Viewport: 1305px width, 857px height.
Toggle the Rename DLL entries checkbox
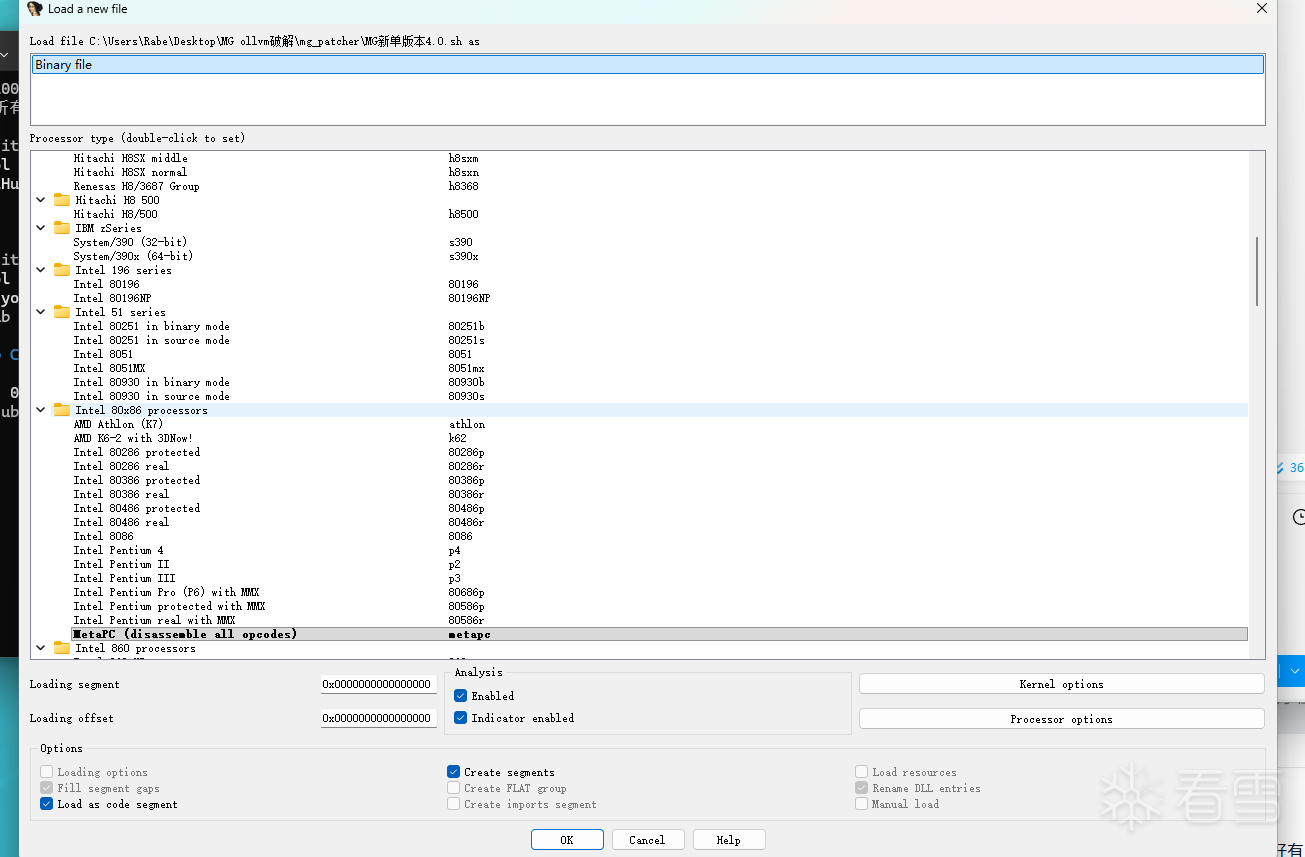tap(862, 788)
